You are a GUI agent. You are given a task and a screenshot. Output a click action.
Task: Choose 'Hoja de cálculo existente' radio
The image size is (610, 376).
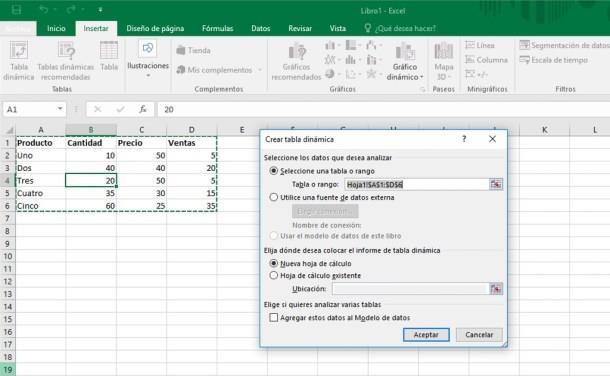(x=273, y=275)
